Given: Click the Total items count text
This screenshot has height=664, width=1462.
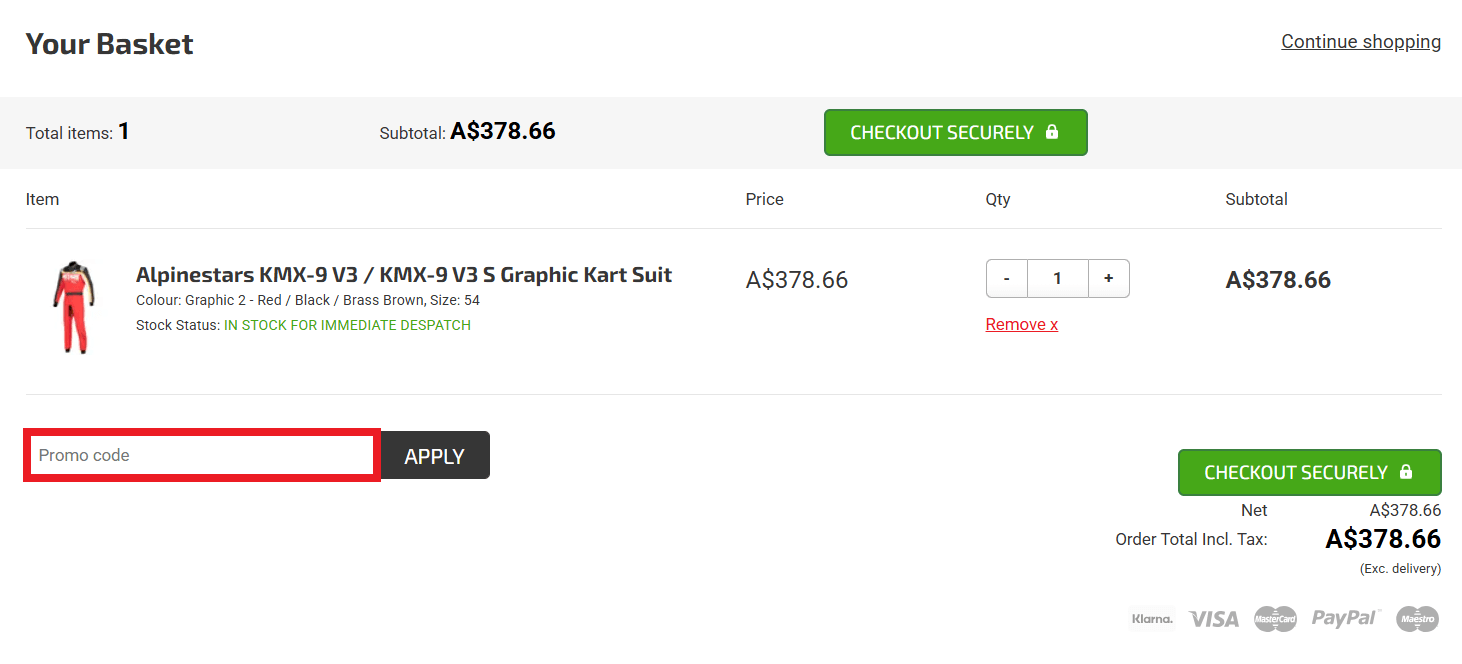Looking at the screenshot, I should tap(77, 132).
